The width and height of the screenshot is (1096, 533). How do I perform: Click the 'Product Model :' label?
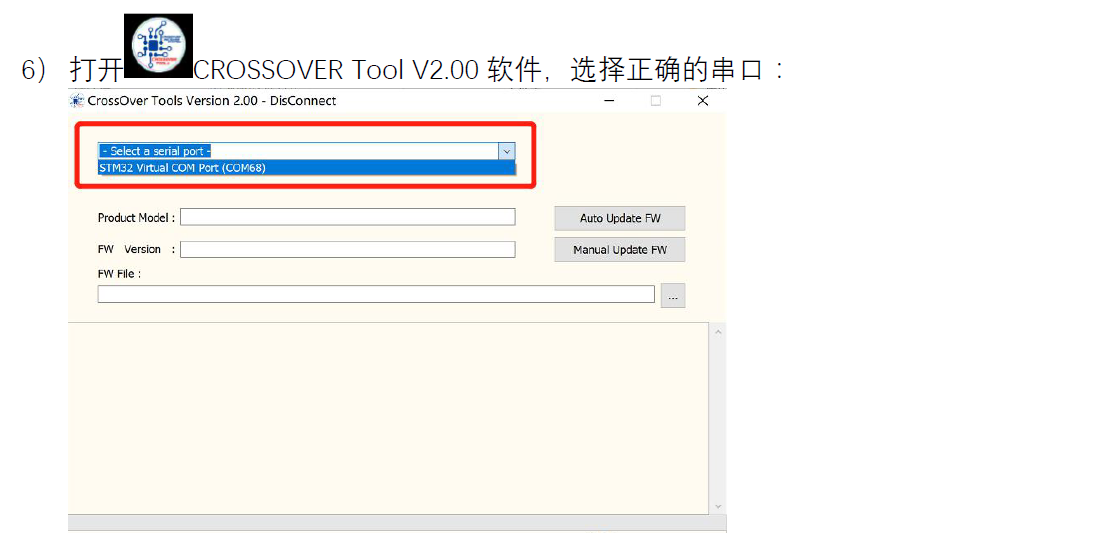click(136, 217)
